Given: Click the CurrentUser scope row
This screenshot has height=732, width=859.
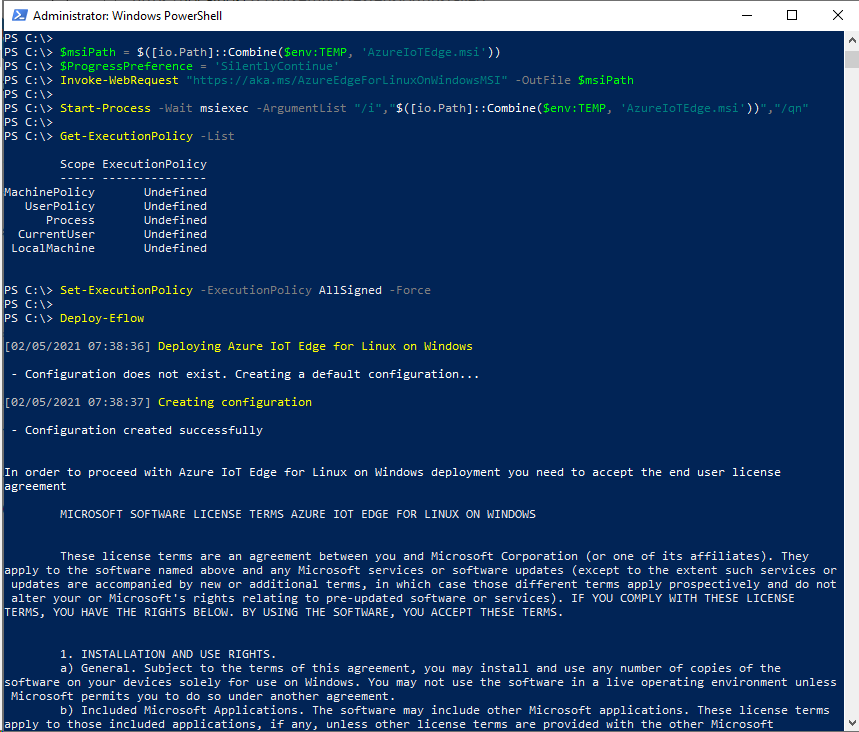Looking at the screenshot, I should coord(112,234).
